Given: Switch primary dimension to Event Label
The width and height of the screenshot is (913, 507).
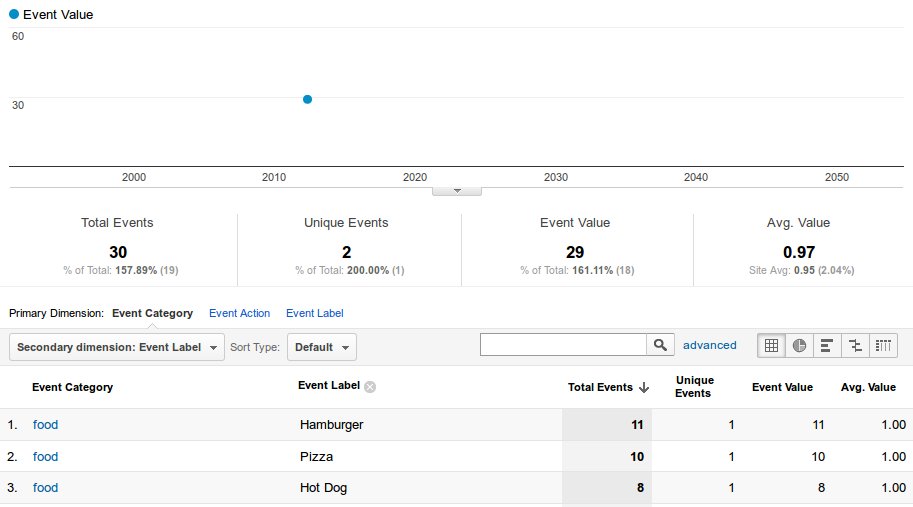Looking at the screenshot, I should pos(314,313).
